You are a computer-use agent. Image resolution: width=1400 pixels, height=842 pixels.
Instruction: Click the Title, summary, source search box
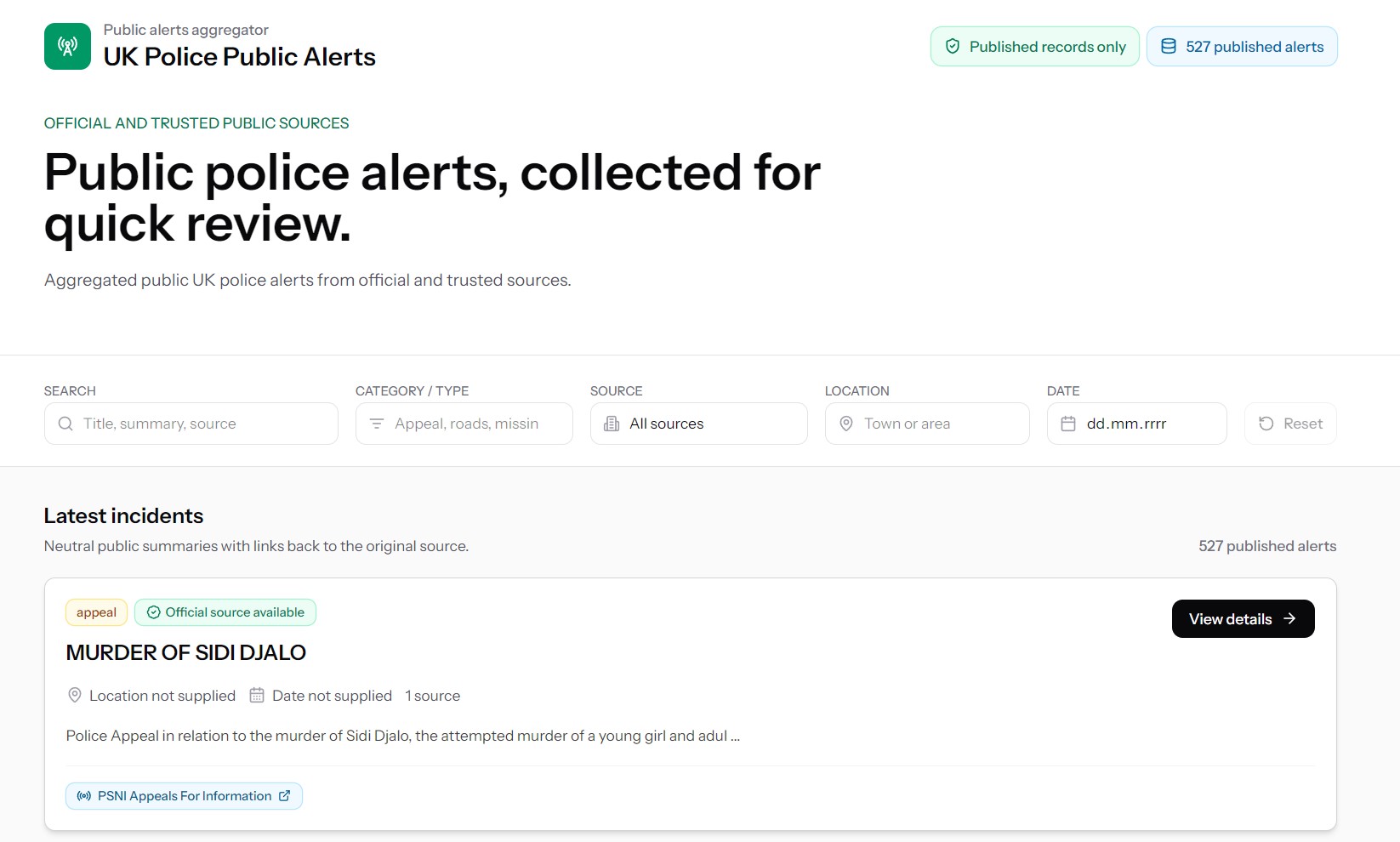tap(191, 424)
